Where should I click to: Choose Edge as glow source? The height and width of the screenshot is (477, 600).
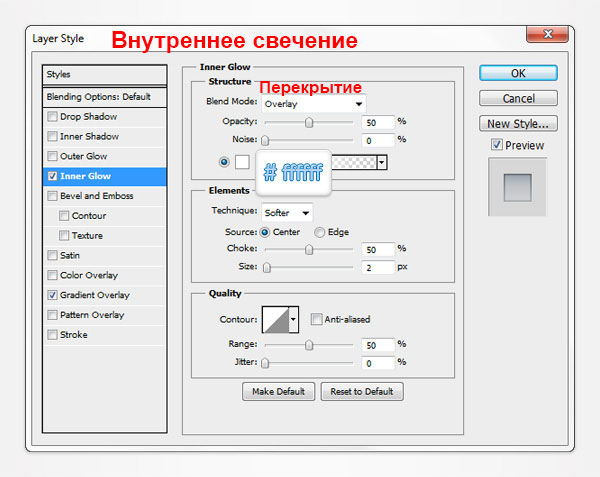coord(319,232)
